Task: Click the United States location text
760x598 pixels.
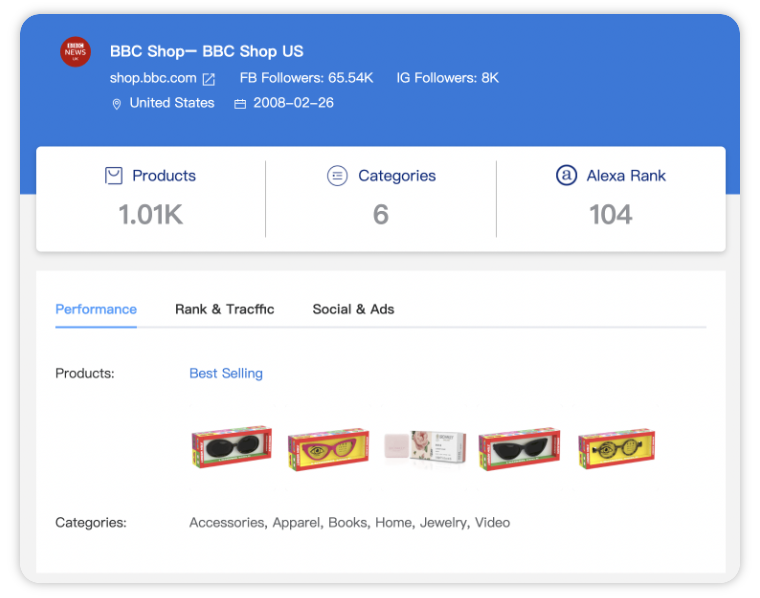Action: (172, 103)
